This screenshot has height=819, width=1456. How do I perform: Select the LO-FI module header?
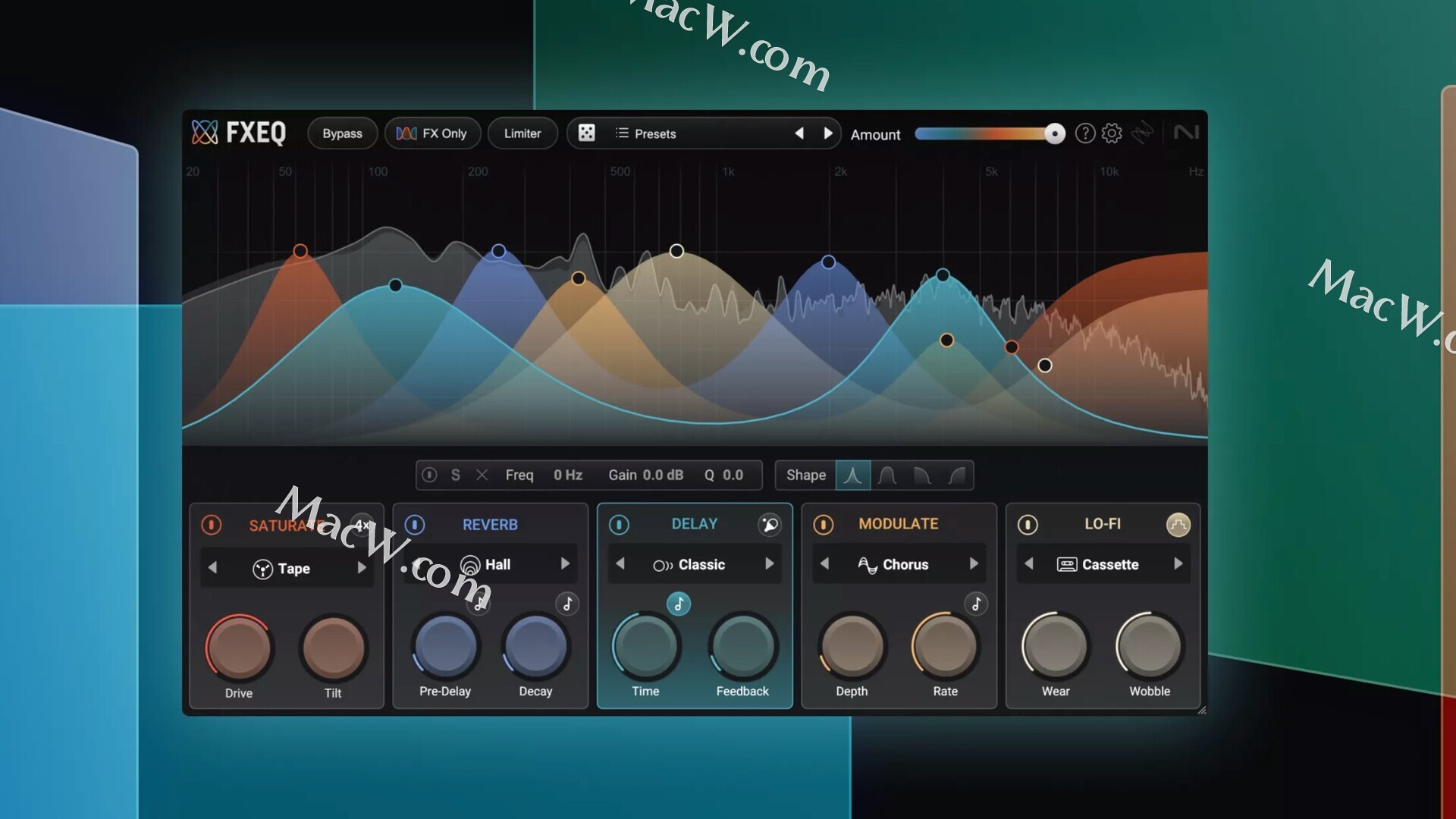click(1103, 524)
